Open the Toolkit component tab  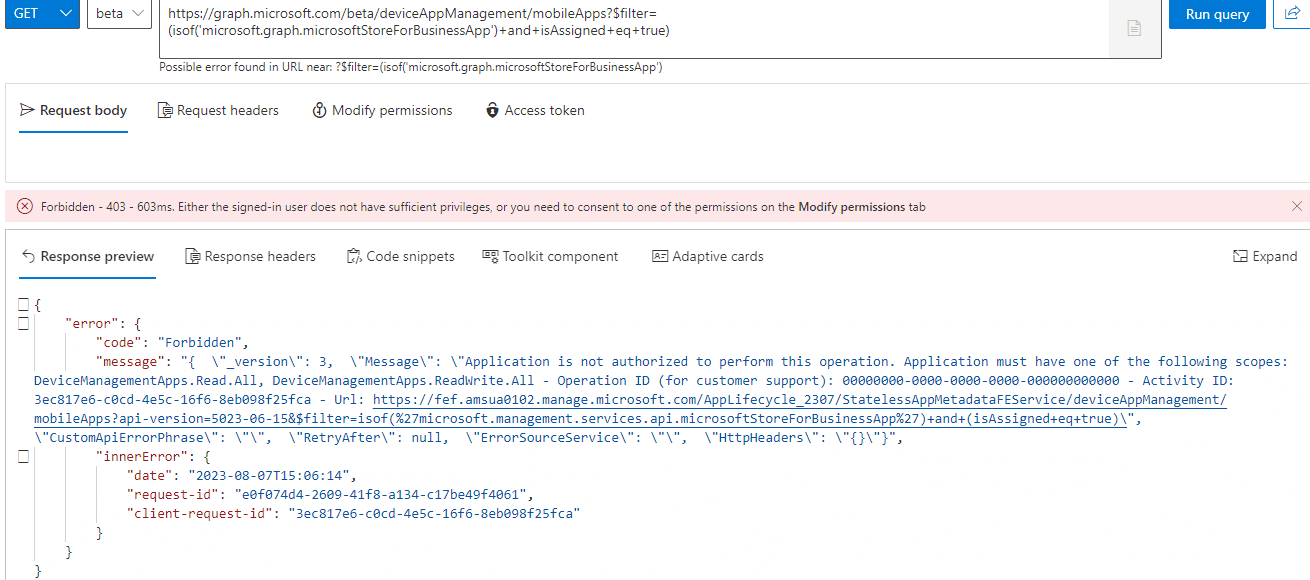pyautogui.click(x=550, y=257)
